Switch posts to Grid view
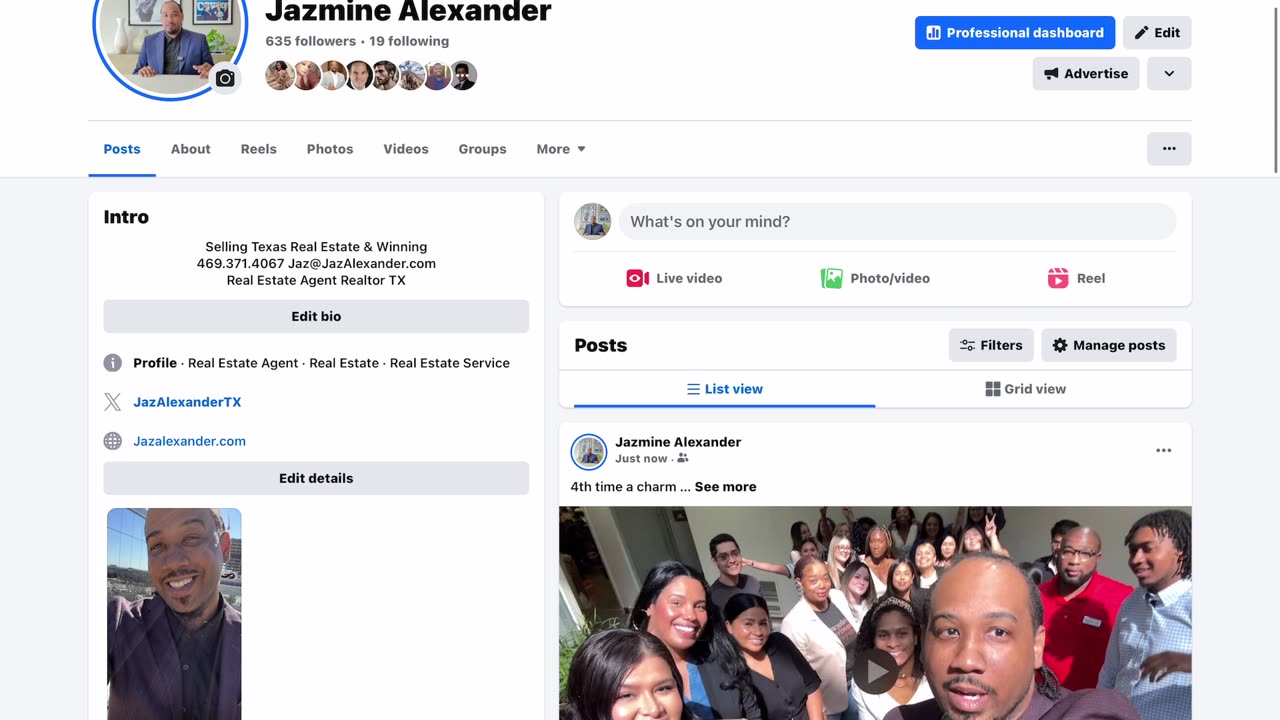The image size is (1280, 720). click(x=1025, y=389)
